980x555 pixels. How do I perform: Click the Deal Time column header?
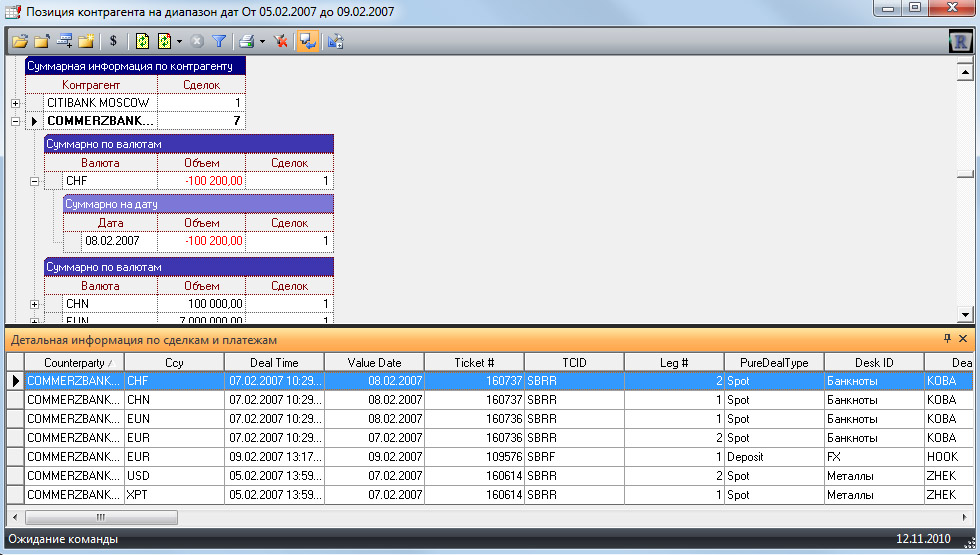click(x=274, y=362)
